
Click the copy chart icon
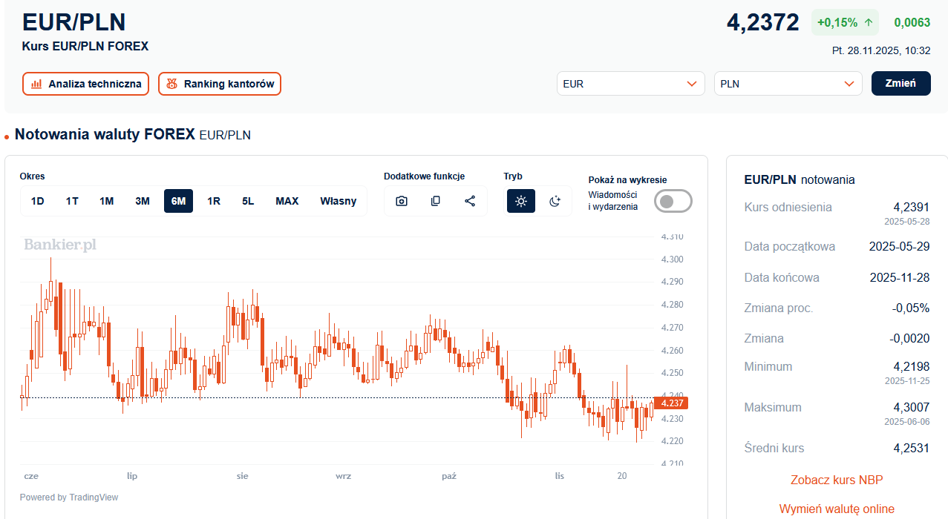coord(435,201)
